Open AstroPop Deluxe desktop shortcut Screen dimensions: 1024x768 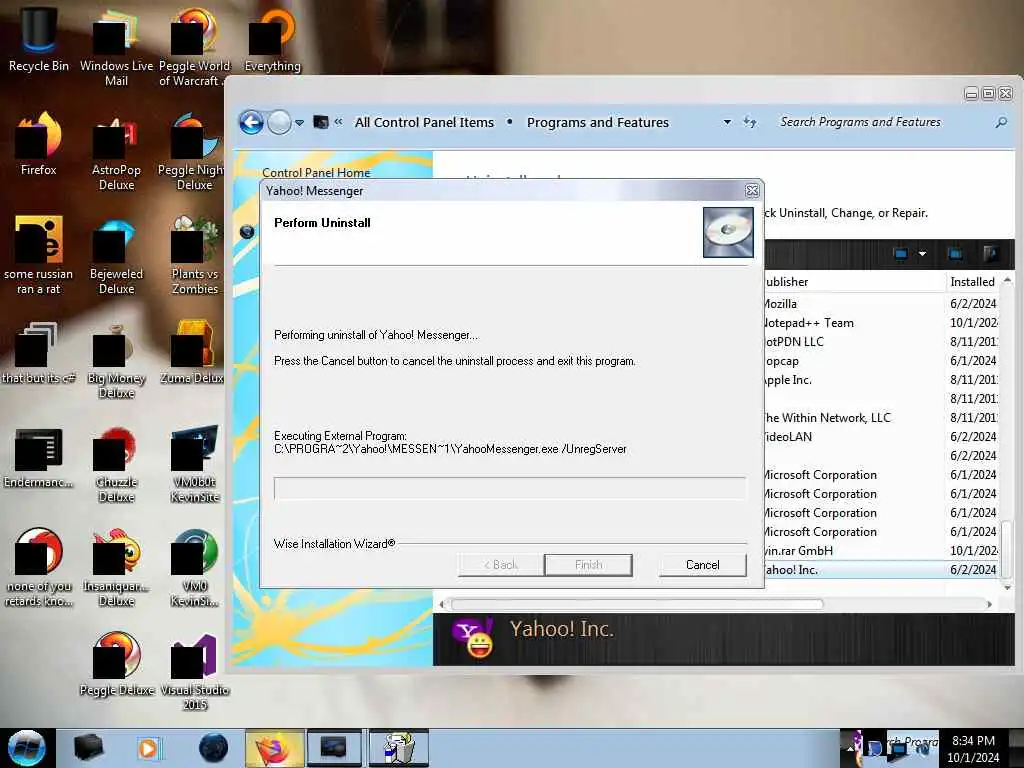(116, 152)
